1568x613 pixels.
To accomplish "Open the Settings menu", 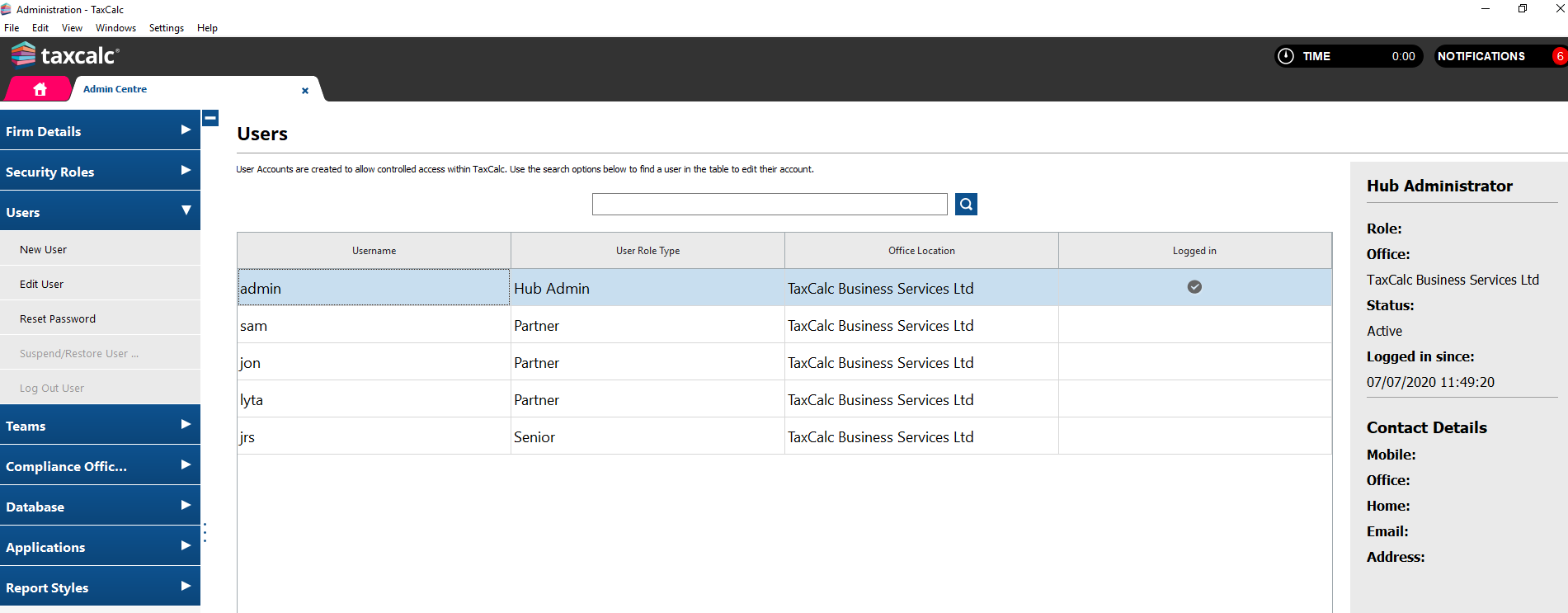I will [166, 28].
